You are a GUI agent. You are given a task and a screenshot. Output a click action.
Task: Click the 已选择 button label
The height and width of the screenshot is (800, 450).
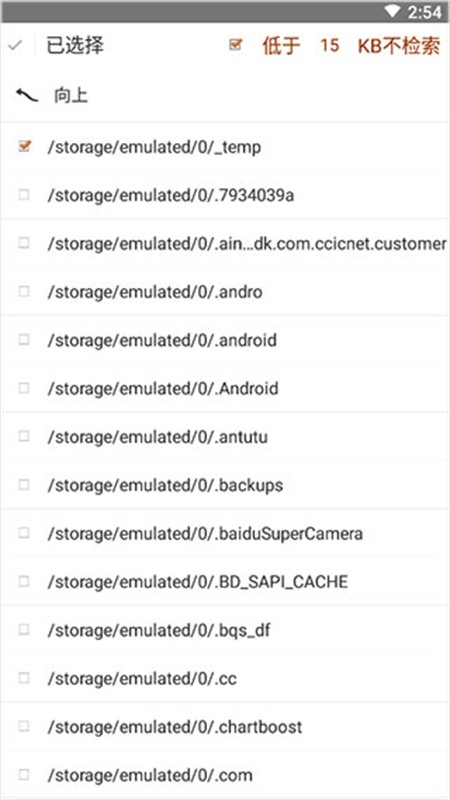75,45
